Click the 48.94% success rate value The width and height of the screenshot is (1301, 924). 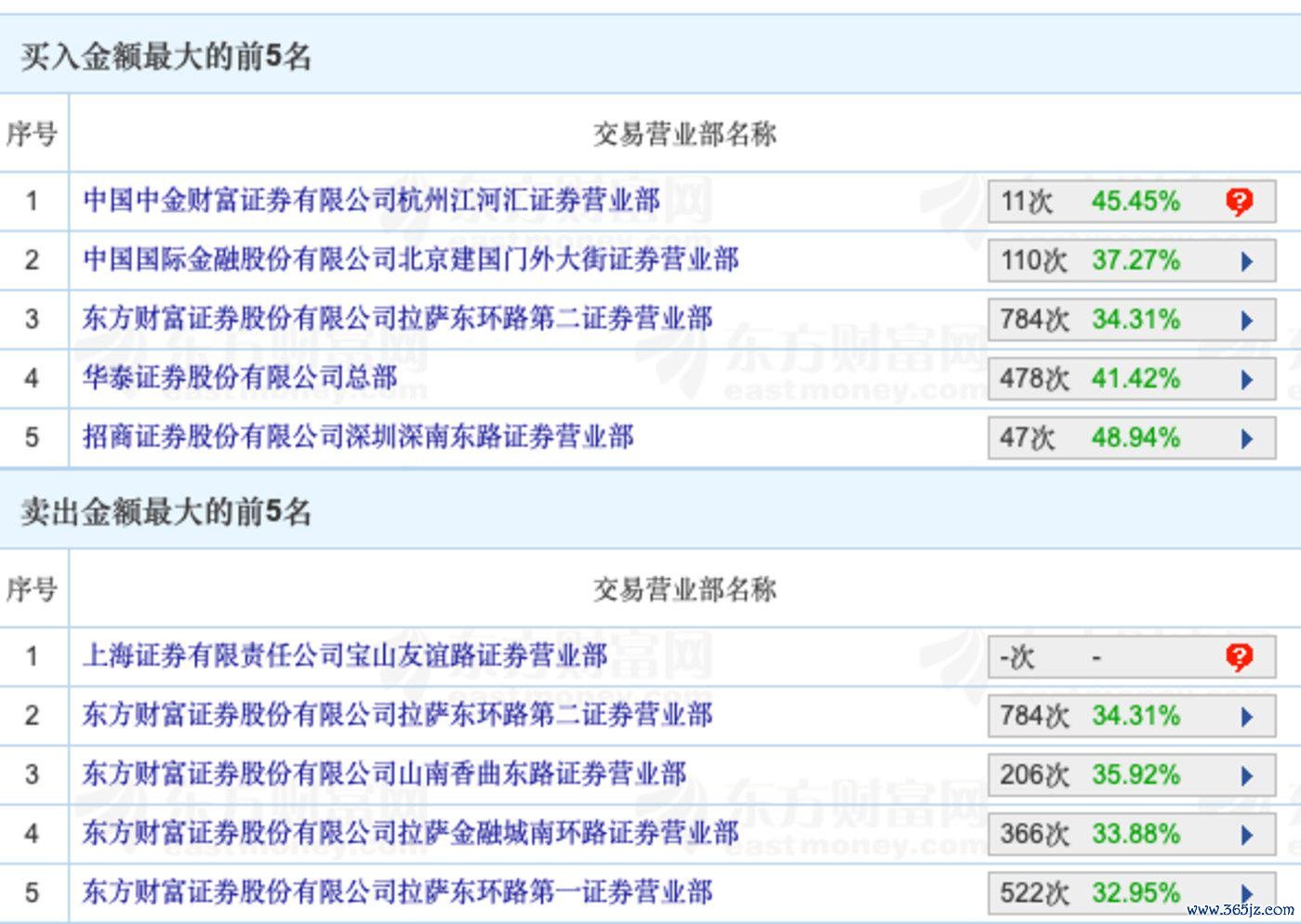click(1135, 438)
